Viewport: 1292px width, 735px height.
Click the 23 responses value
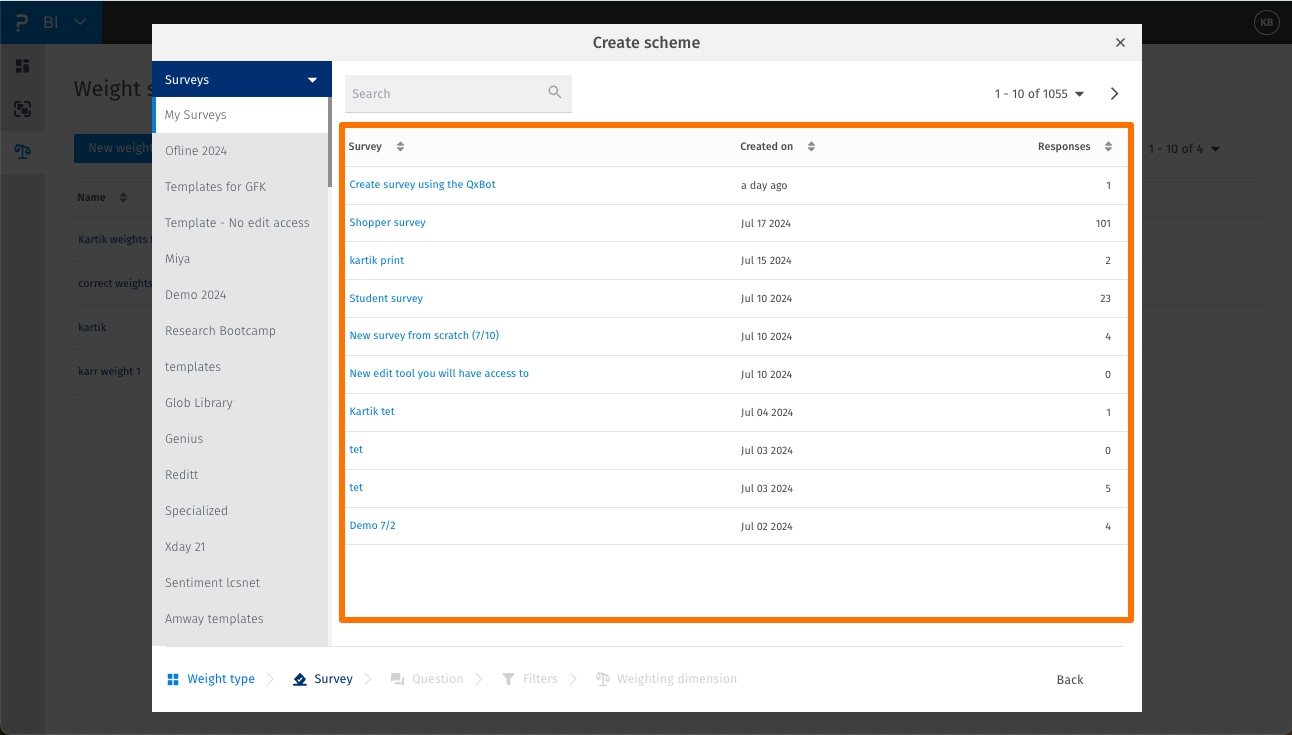click(1105, 299)
